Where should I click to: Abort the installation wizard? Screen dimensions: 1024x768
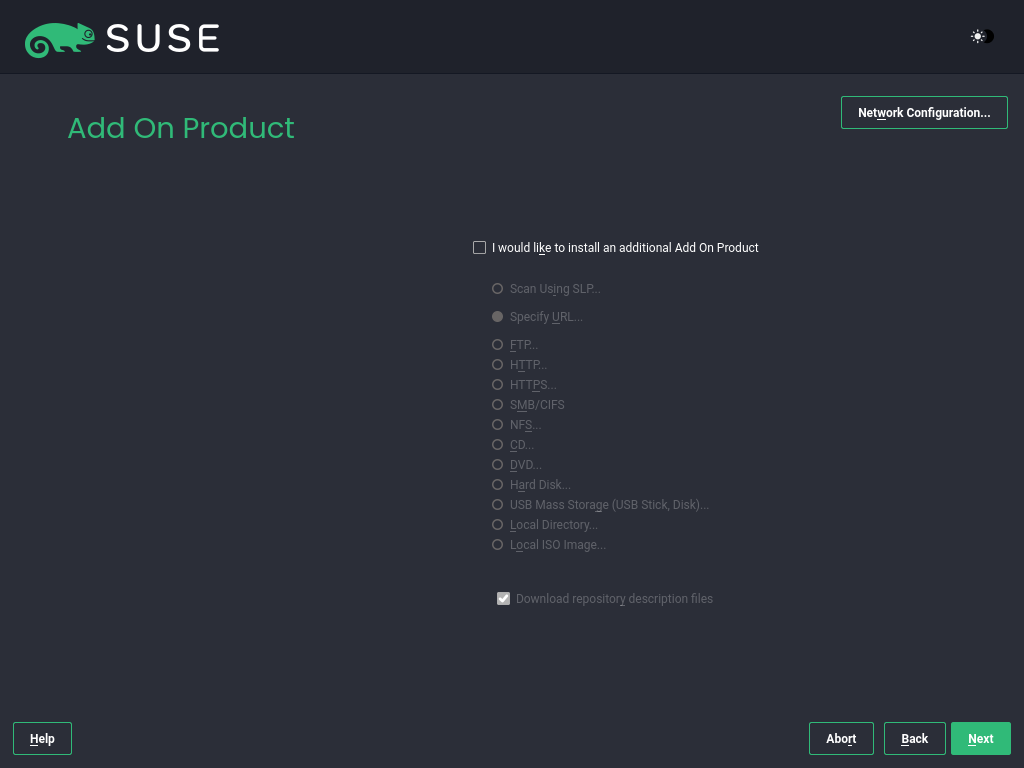[x=840, y=738]
